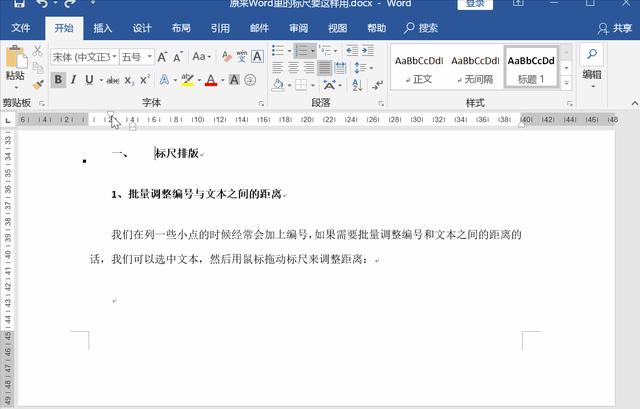Apply character shading with gray A icon

click(x=234, y=80)
